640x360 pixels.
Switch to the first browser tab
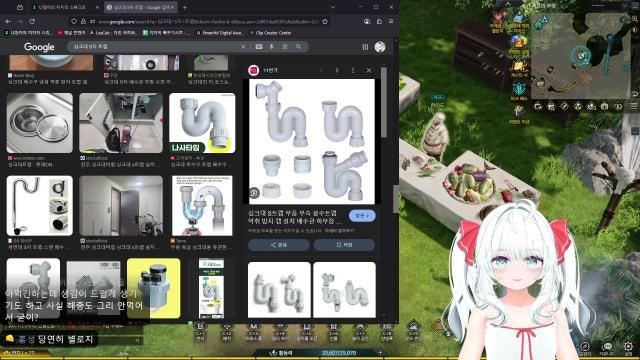64,7
